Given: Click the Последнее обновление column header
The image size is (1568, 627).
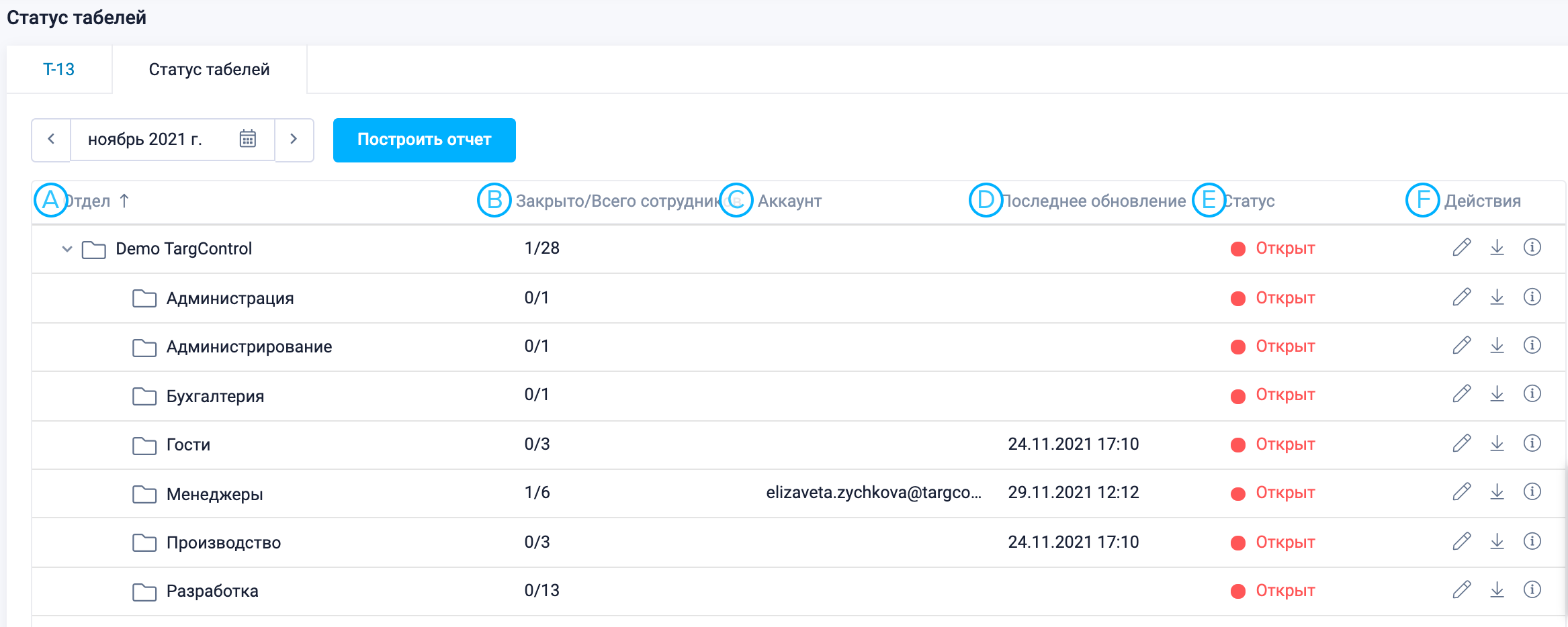Looking at the screenshot, I should (x=1094, y=201).
